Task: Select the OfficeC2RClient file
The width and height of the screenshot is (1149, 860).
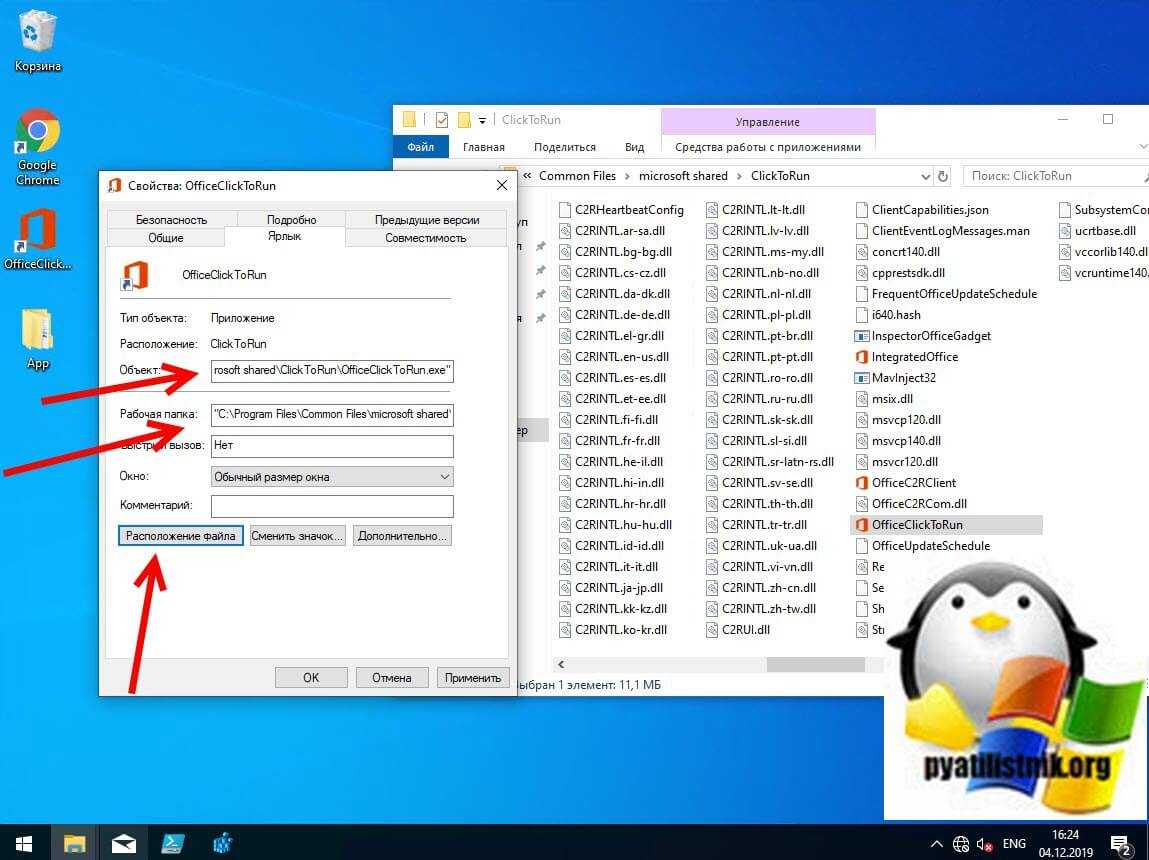Action: click(x=913, y=483)
